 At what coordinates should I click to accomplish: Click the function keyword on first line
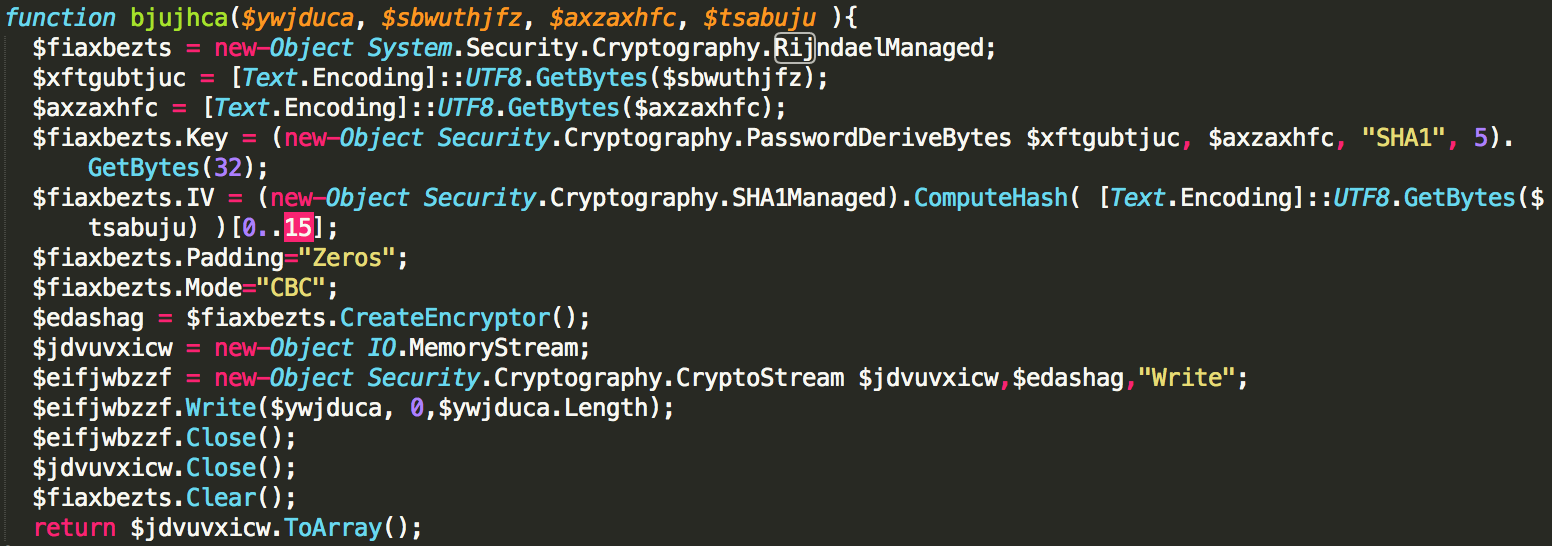61,17
